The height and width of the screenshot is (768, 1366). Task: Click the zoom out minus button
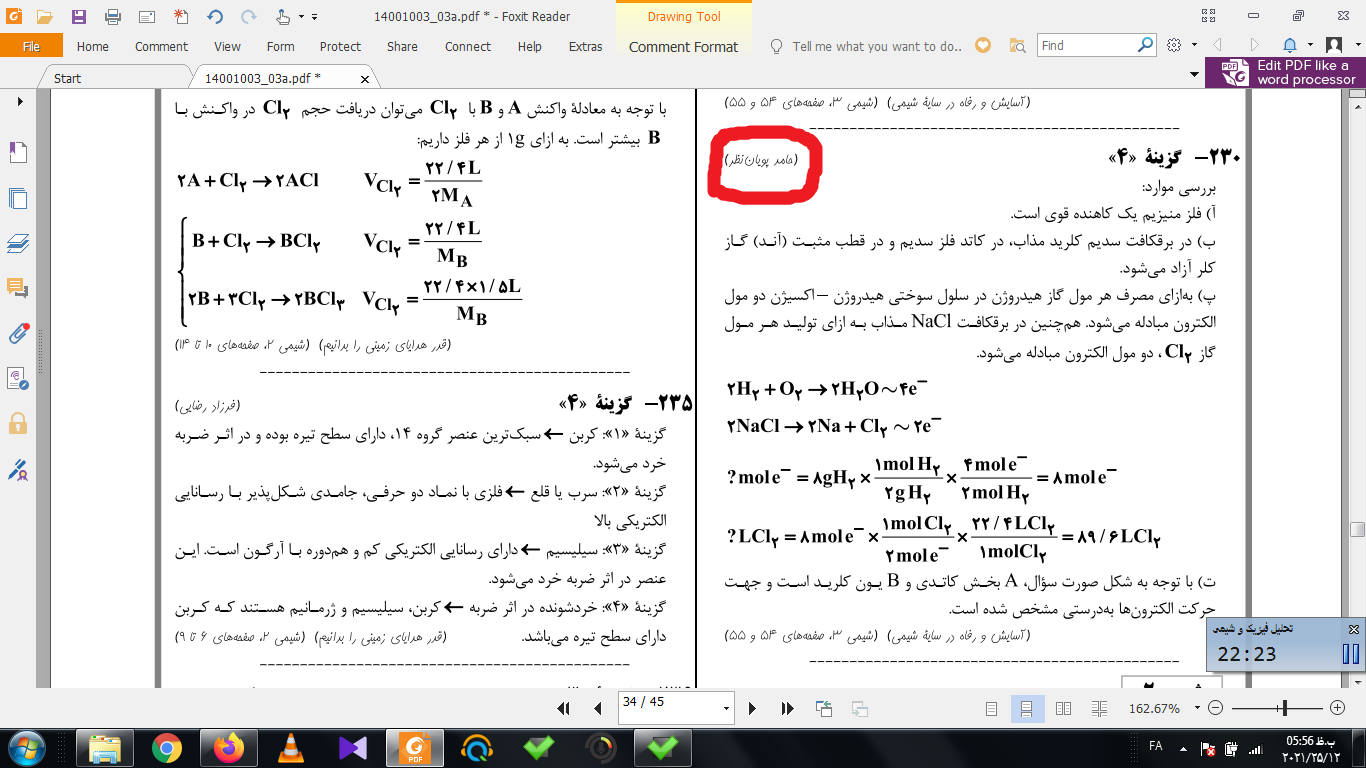[1216, 708]
